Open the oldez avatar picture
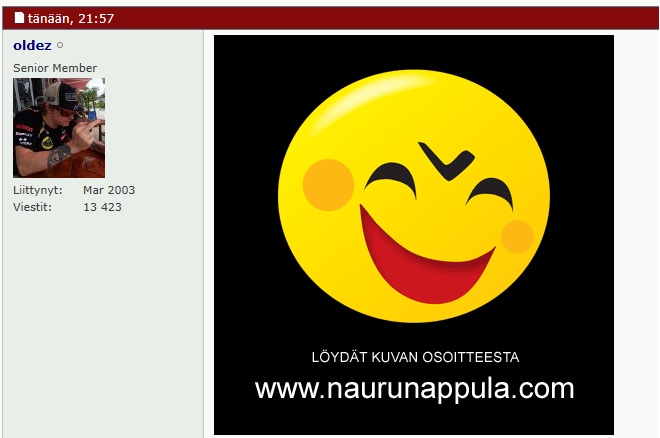The image size is (660, 438). (x=58, y=128)
